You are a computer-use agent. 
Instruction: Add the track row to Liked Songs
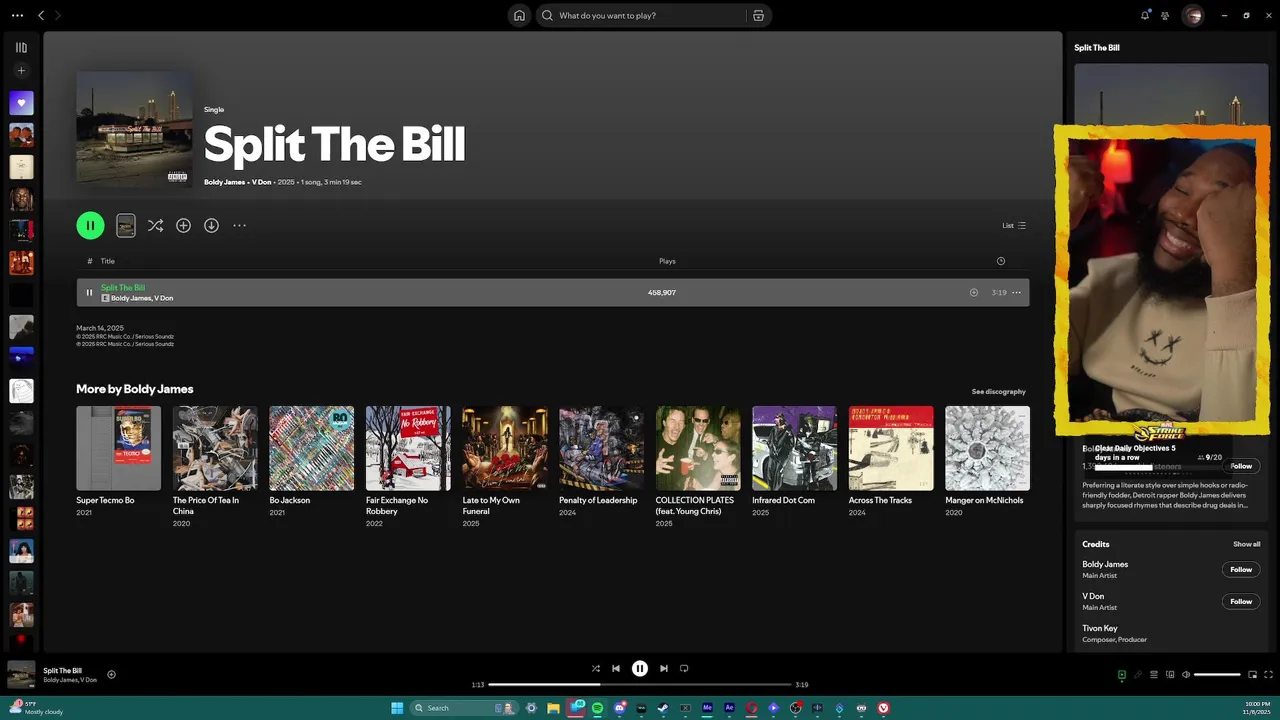click(974, 293)
